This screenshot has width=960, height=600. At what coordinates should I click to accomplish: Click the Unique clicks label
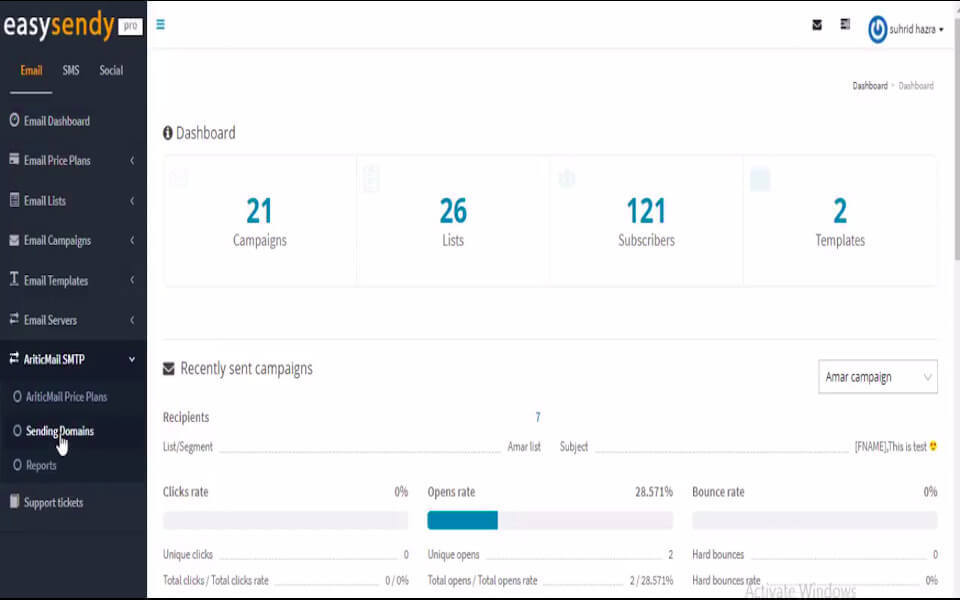pyautogui.click(x=187, y=555)
